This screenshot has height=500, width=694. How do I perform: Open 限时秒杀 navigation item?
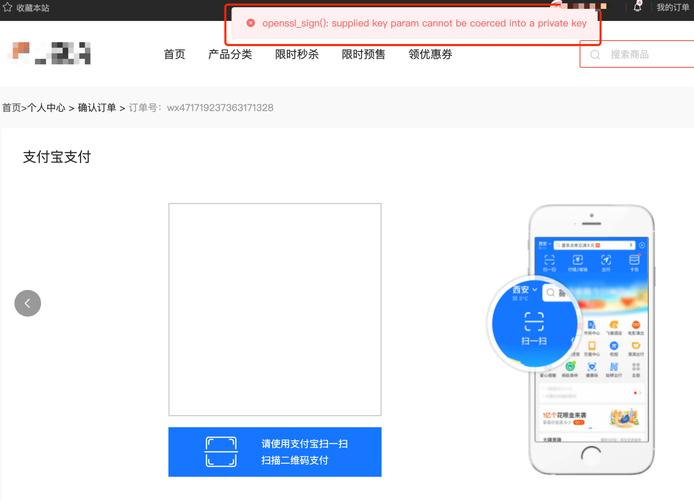pos(297,54)
